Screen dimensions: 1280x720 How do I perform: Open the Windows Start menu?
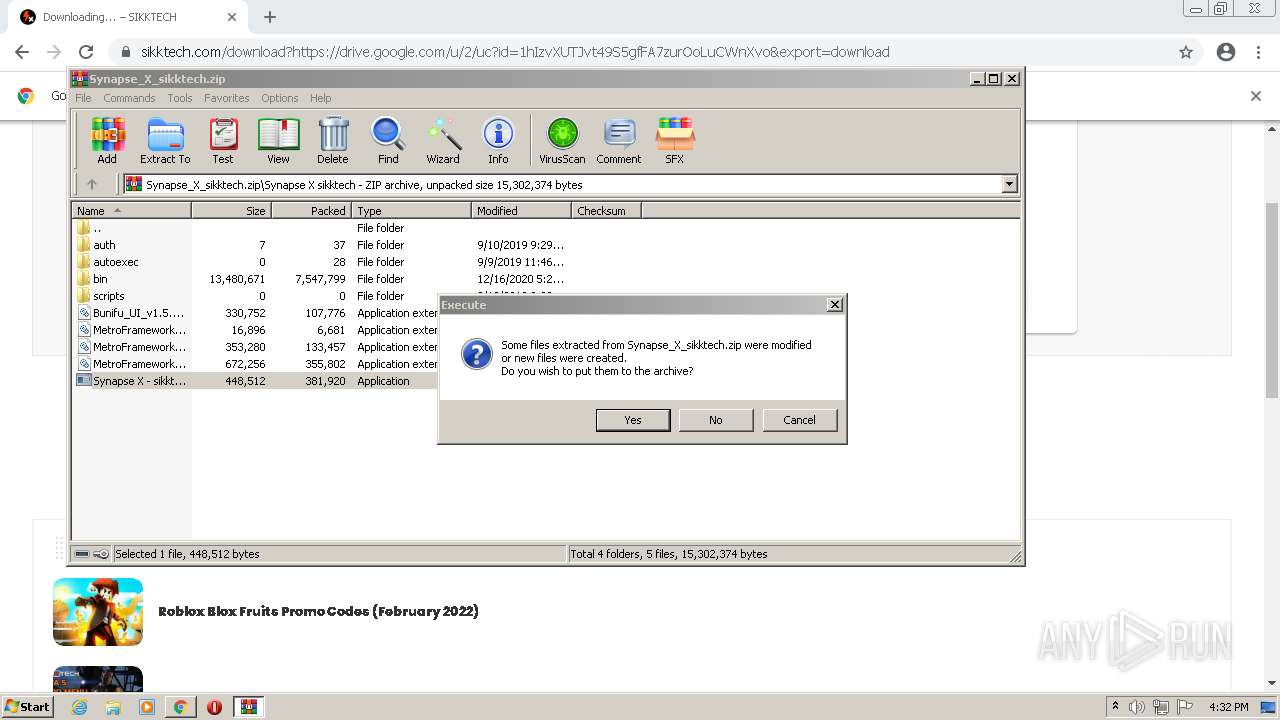28,706
